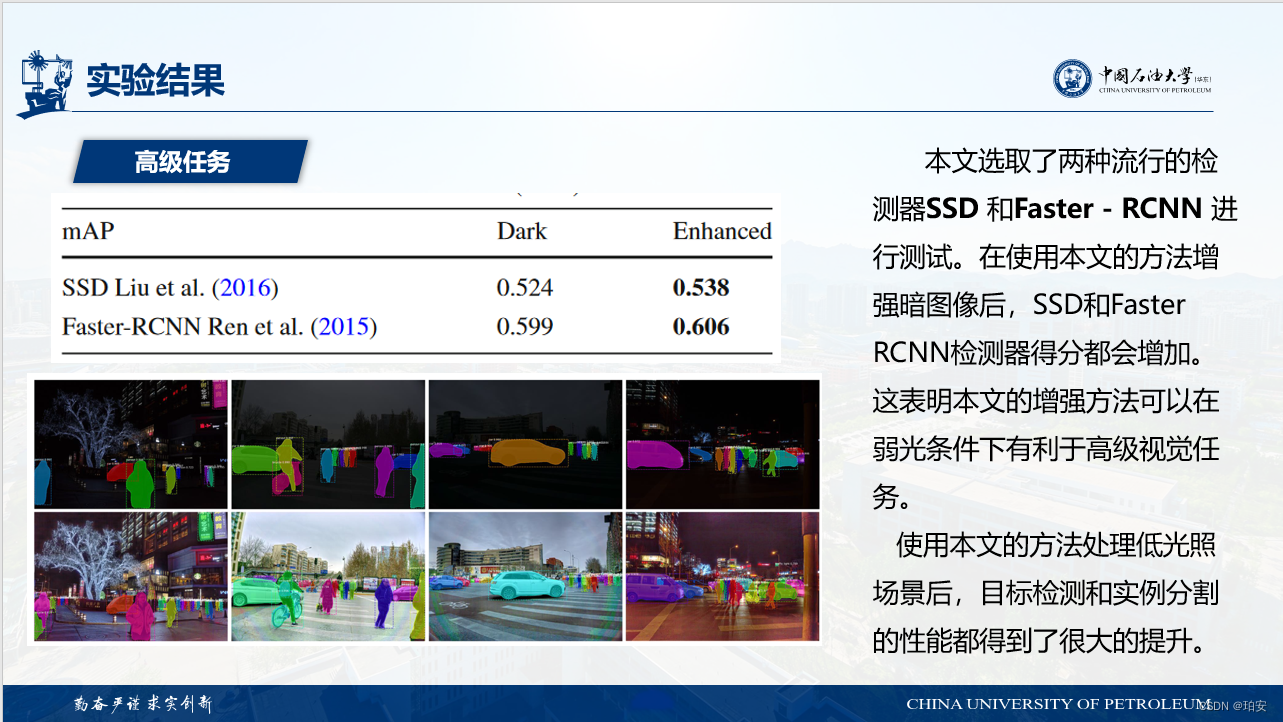Image resolution: width=1283 pixels, height=722 pixels.
Task: Select the dark intersection with segmented pedestrians
Action: click(722, 444)
